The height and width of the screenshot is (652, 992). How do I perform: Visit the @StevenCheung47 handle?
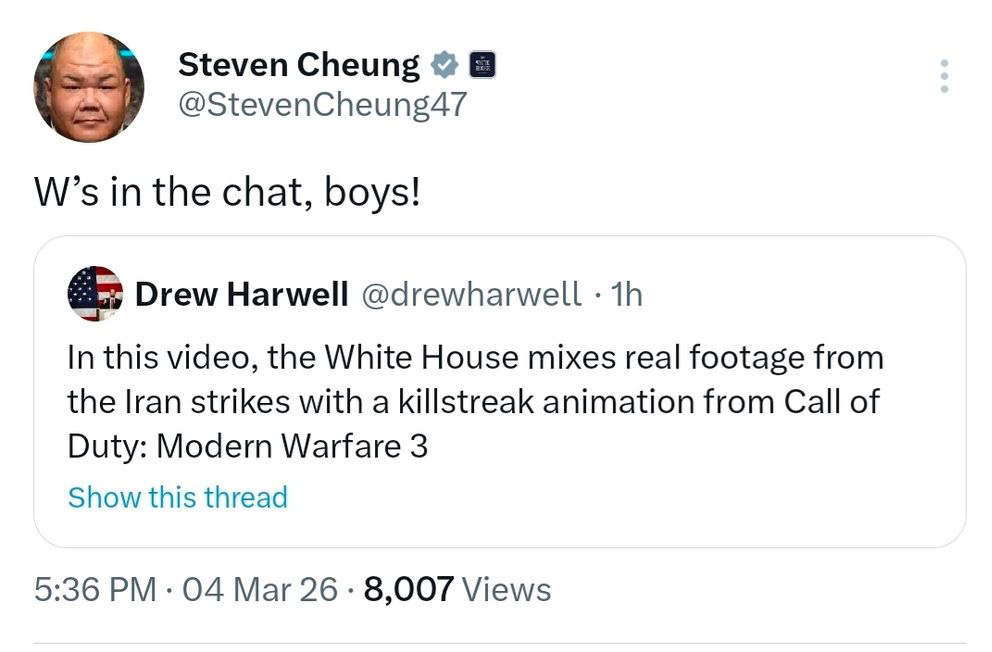click(322, 104)
